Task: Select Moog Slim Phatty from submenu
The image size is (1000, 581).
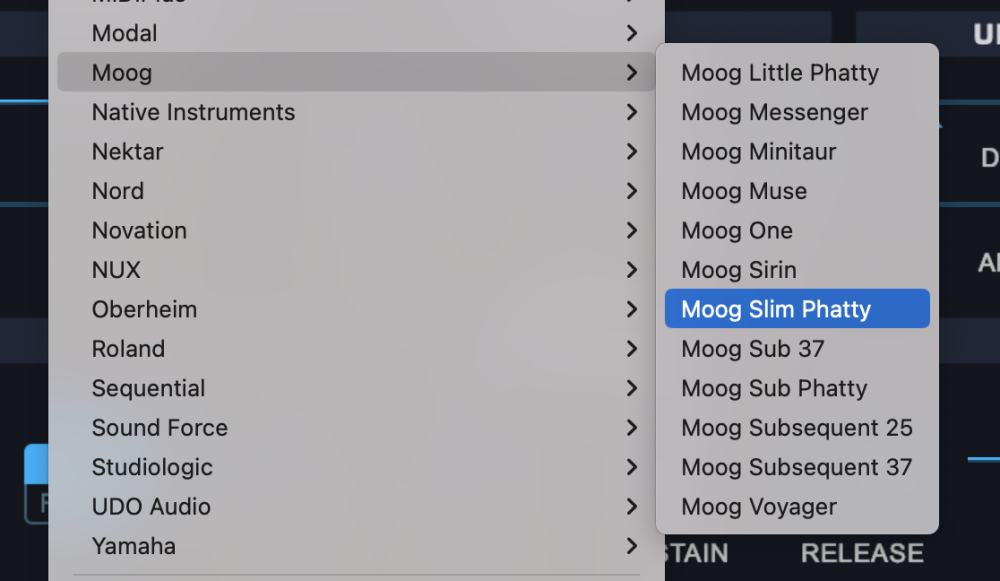Action: tap(776, 309)
